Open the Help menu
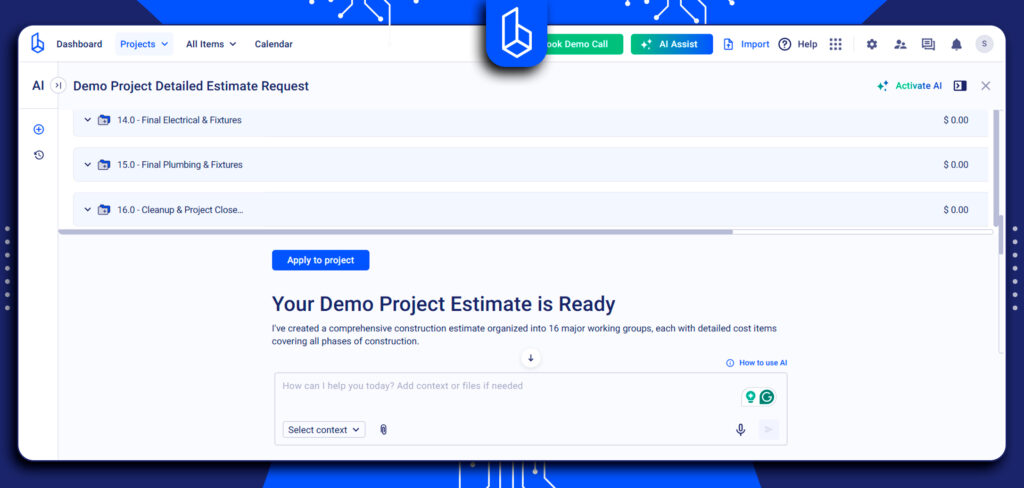 click(798, 44)
